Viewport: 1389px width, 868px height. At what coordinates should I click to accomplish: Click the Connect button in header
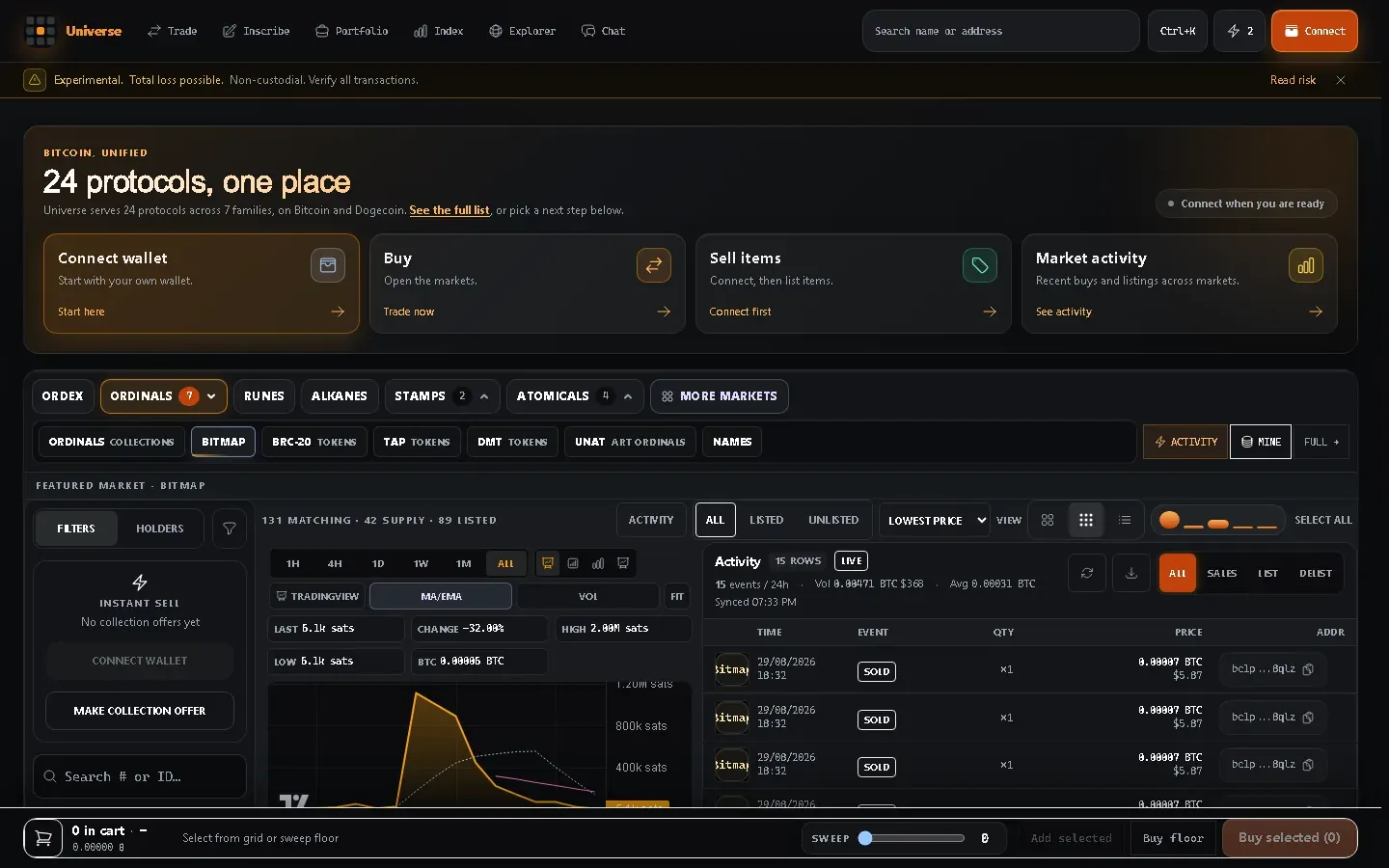click(1315, 31)
